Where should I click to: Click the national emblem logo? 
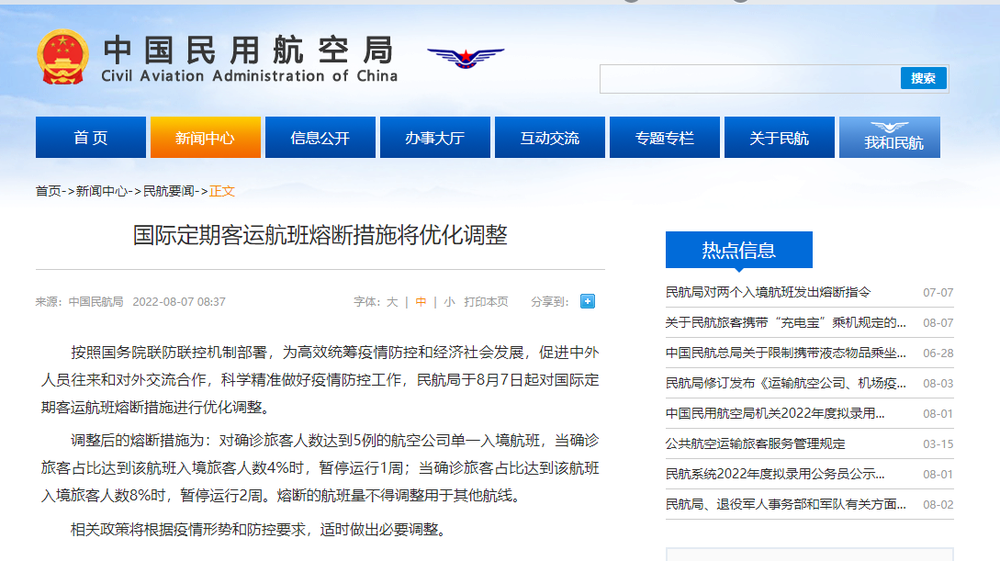point(63,57)
